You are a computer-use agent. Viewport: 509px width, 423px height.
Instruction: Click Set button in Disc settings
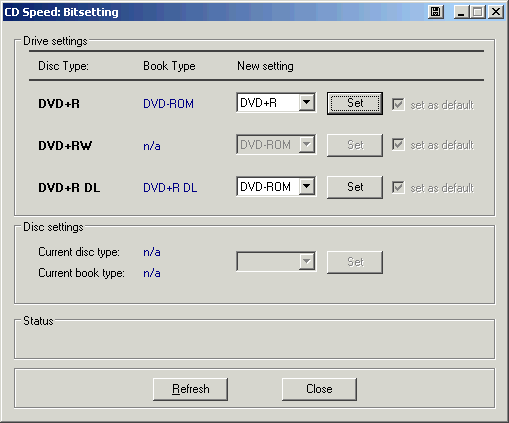tap(355, 262)
